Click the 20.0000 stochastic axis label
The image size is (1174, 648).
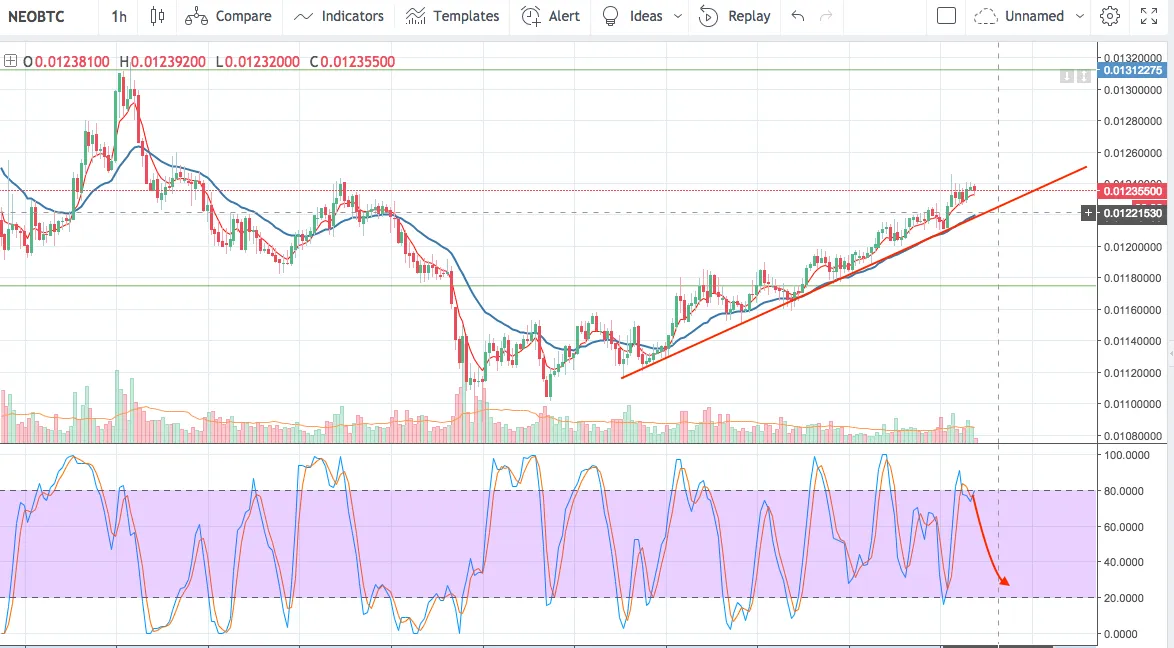point(1123,598)
